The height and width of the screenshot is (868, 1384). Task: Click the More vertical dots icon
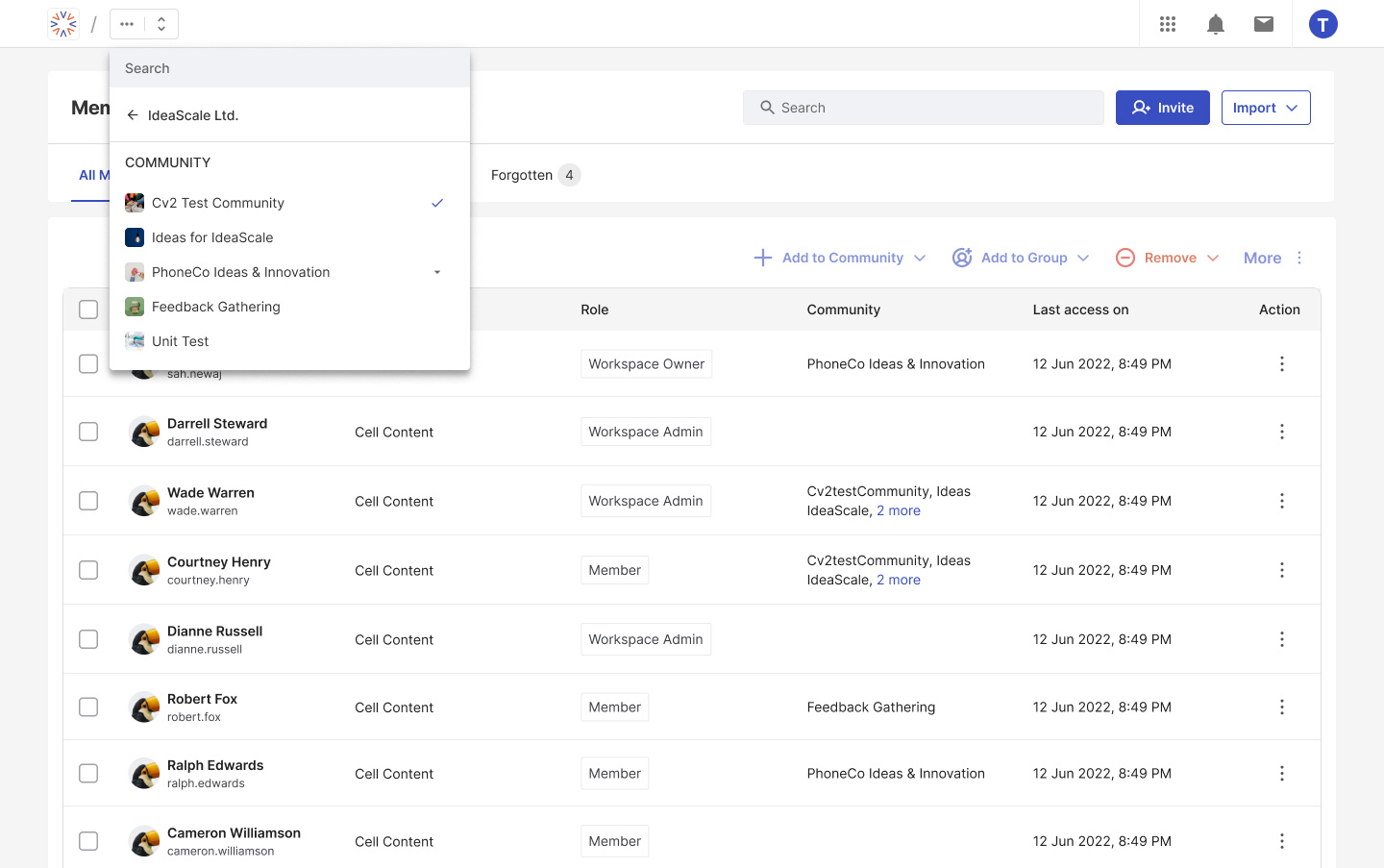point(1299,258)
